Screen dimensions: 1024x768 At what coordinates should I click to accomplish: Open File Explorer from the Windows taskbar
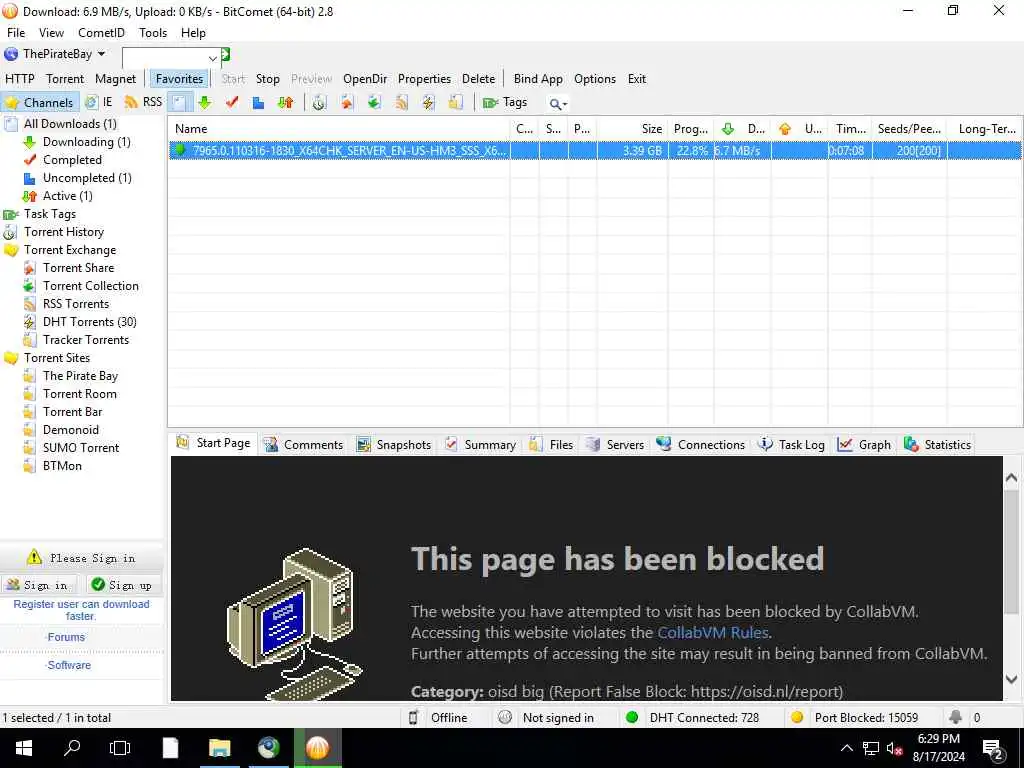(x=219, y=748)
